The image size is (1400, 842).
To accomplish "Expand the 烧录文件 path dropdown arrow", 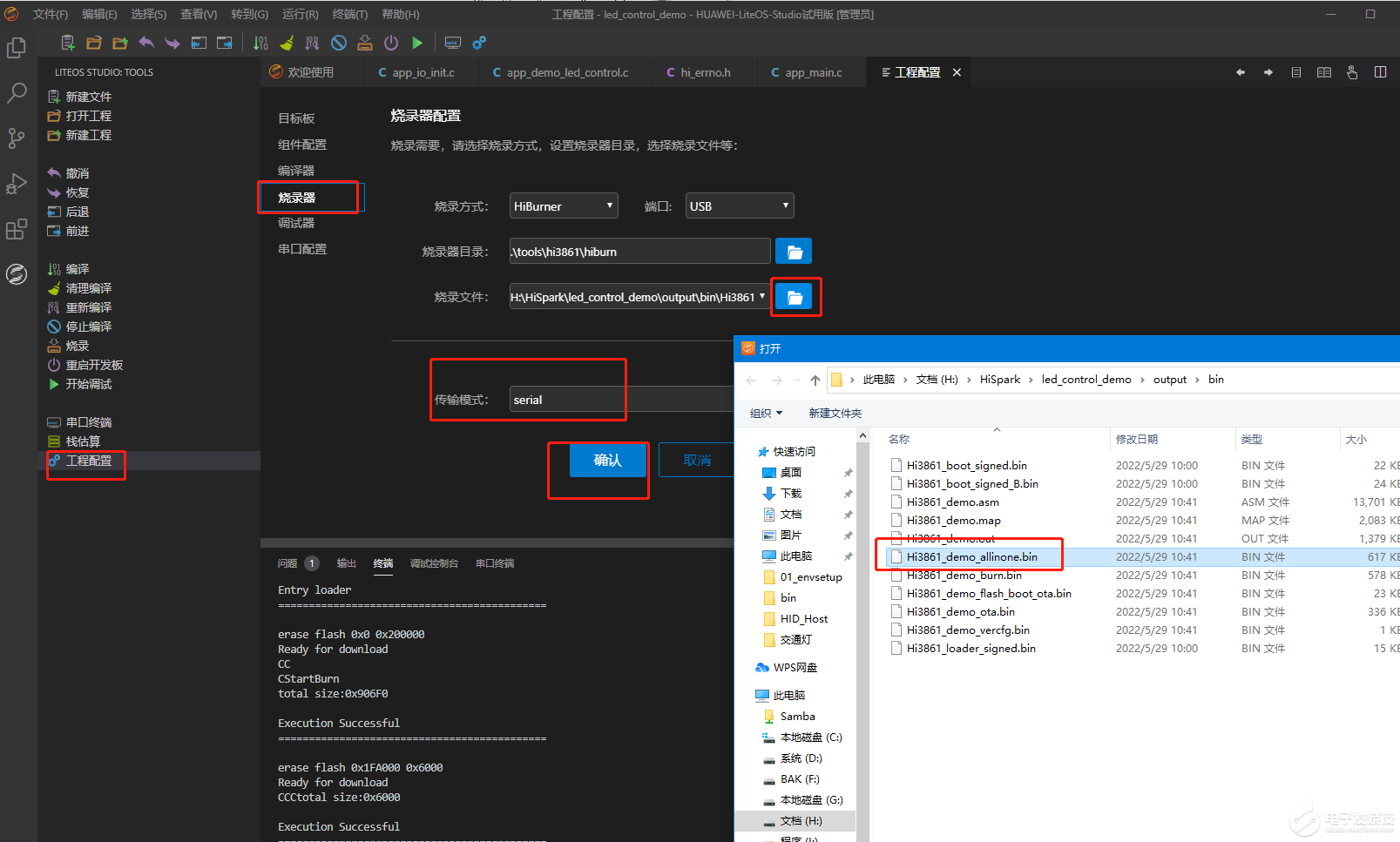I will 762,297.
